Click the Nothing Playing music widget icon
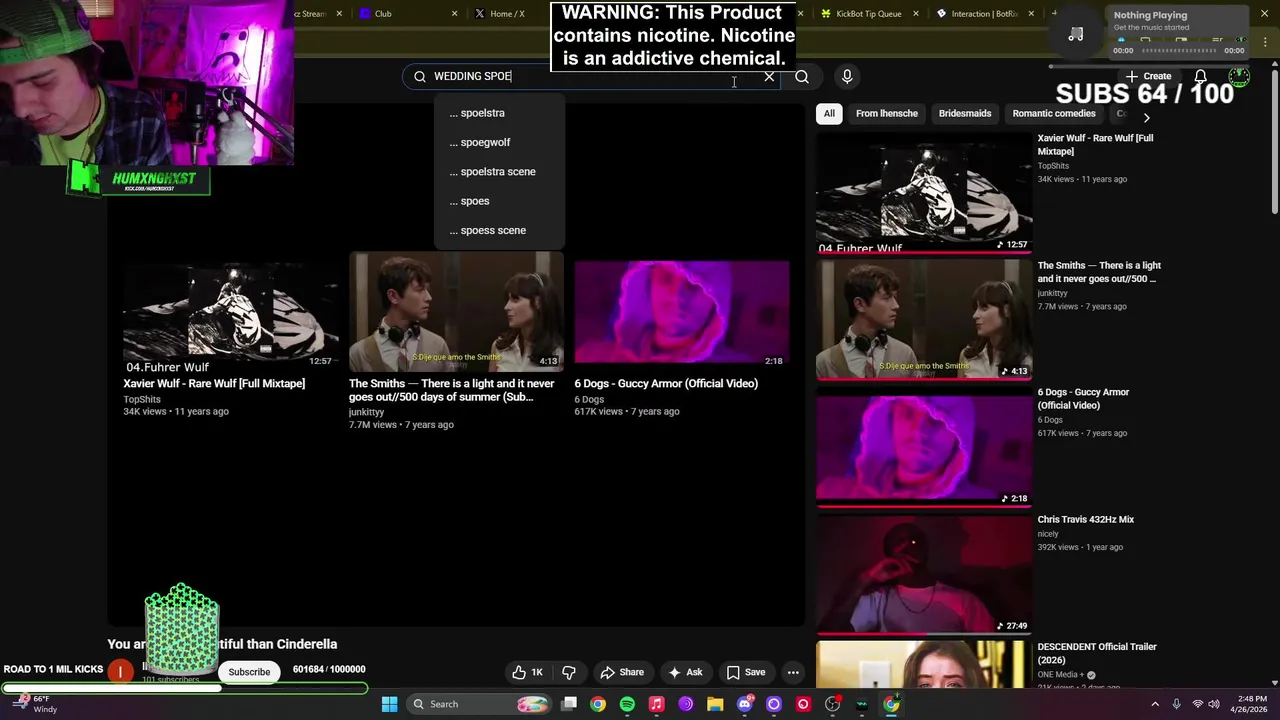The image size is (1280, 720). [1076, 35]
